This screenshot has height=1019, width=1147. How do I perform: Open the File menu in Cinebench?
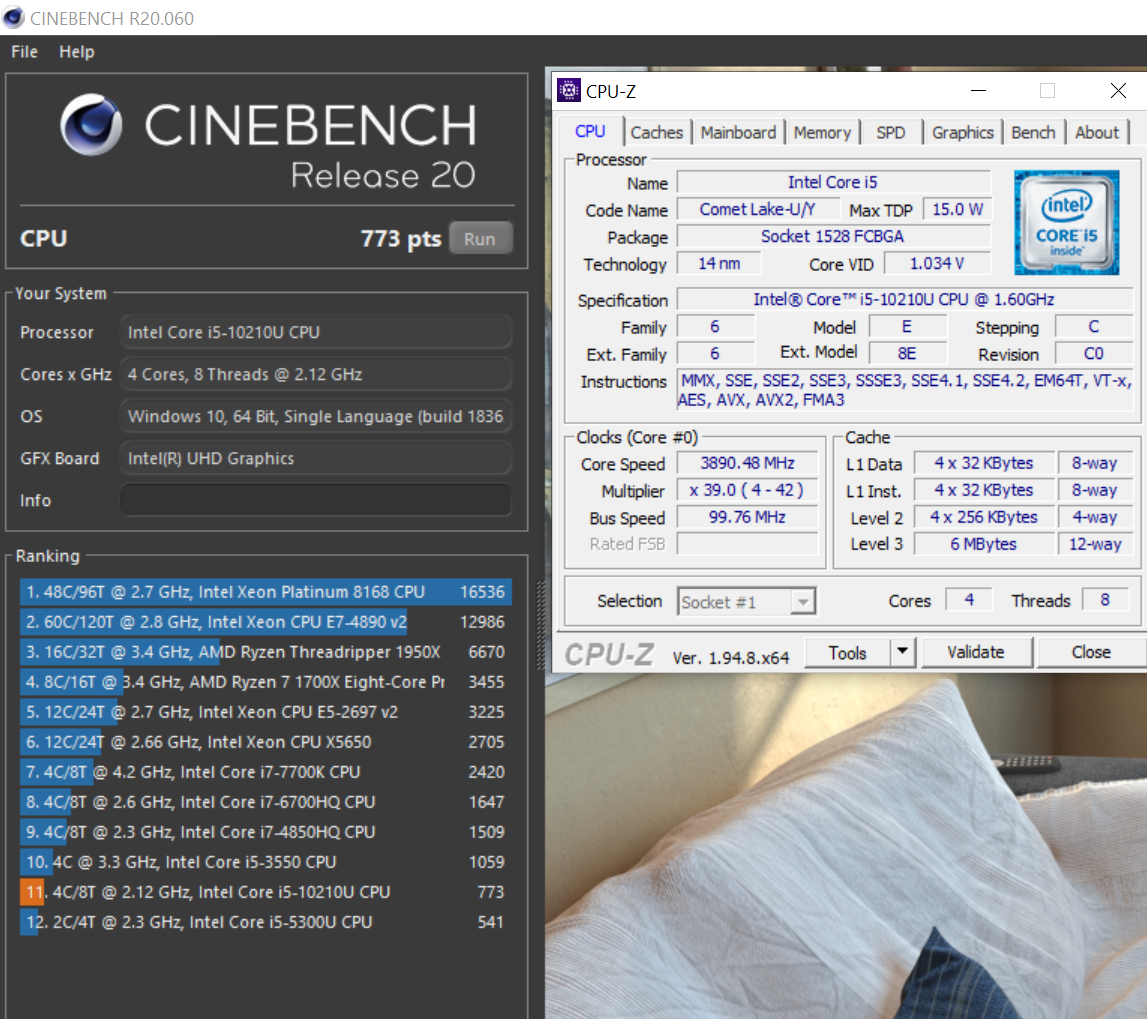(x=24, y=52)
